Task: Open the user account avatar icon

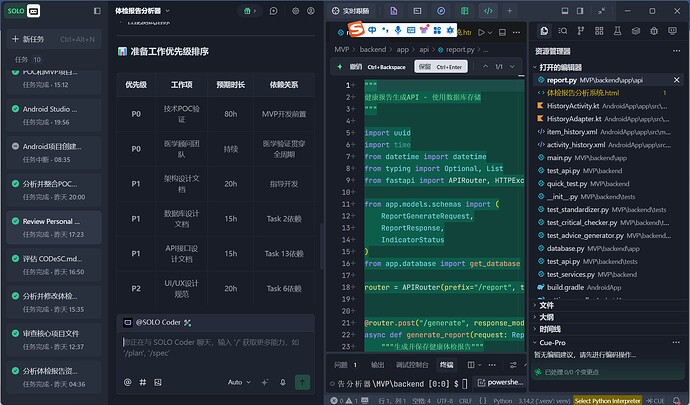Action: [x=311, y=11]
